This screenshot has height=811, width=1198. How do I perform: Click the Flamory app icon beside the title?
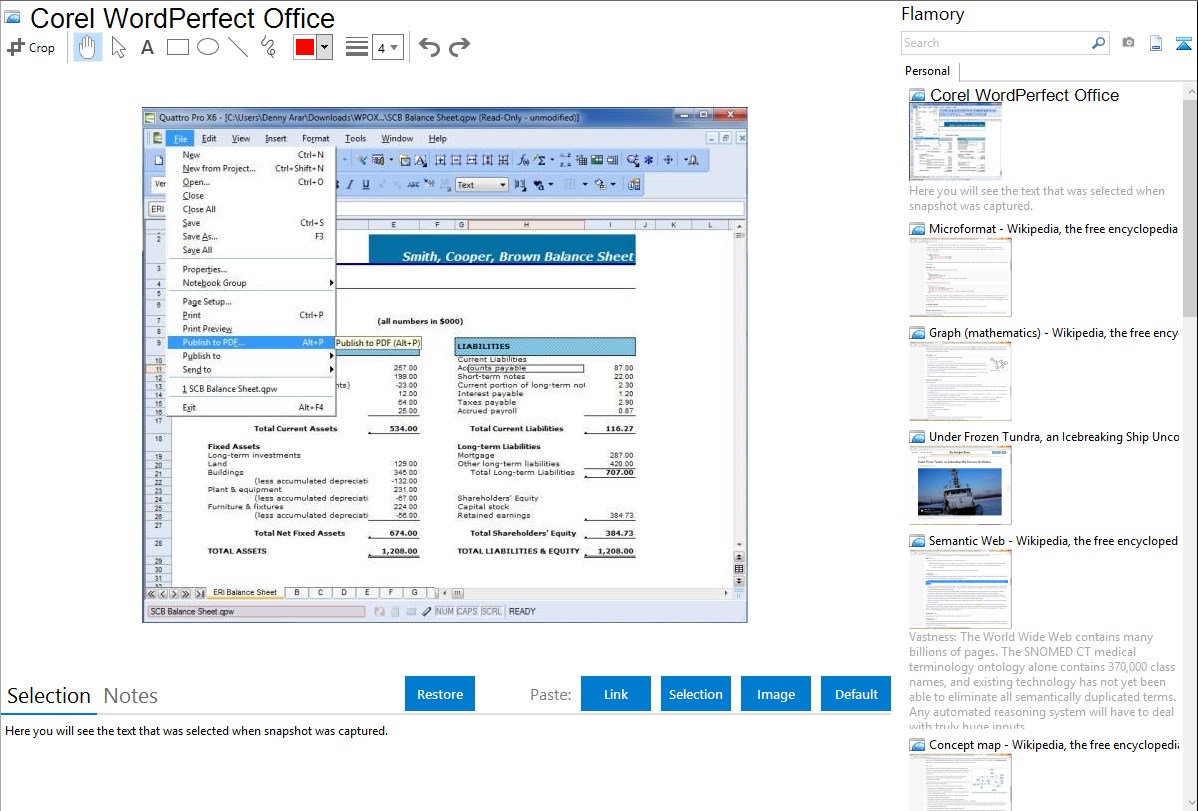(x=12, y=17)
